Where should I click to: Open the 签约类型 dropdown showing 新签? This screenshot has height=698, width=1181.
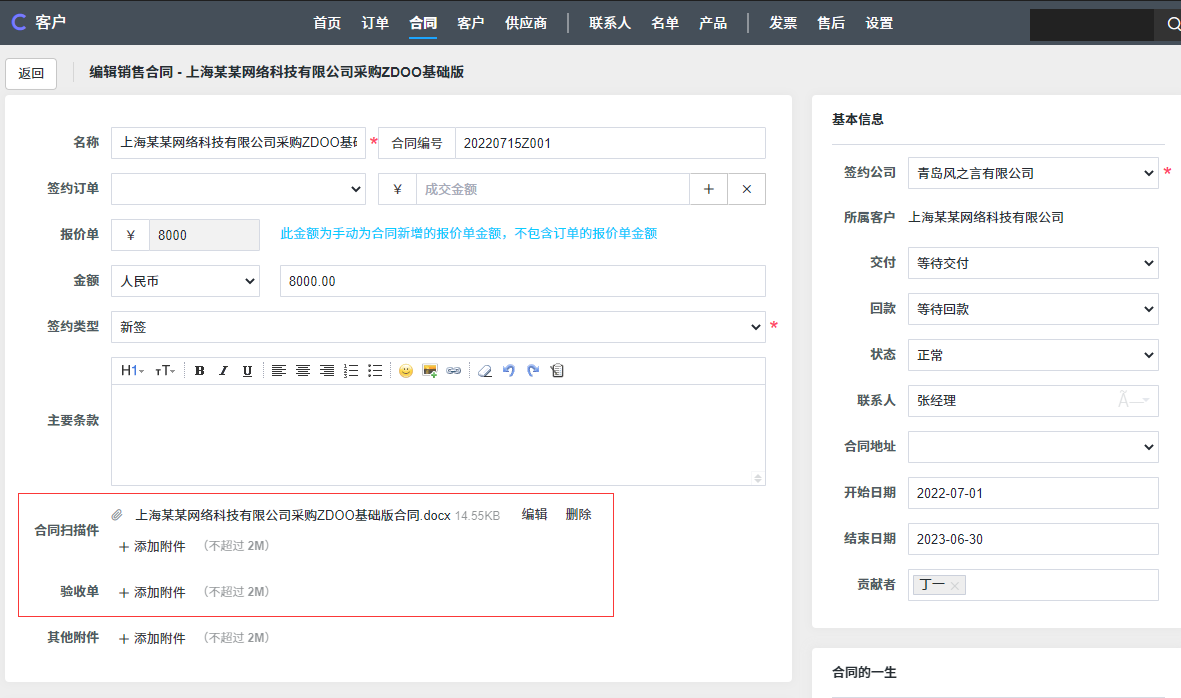(438, 327)
